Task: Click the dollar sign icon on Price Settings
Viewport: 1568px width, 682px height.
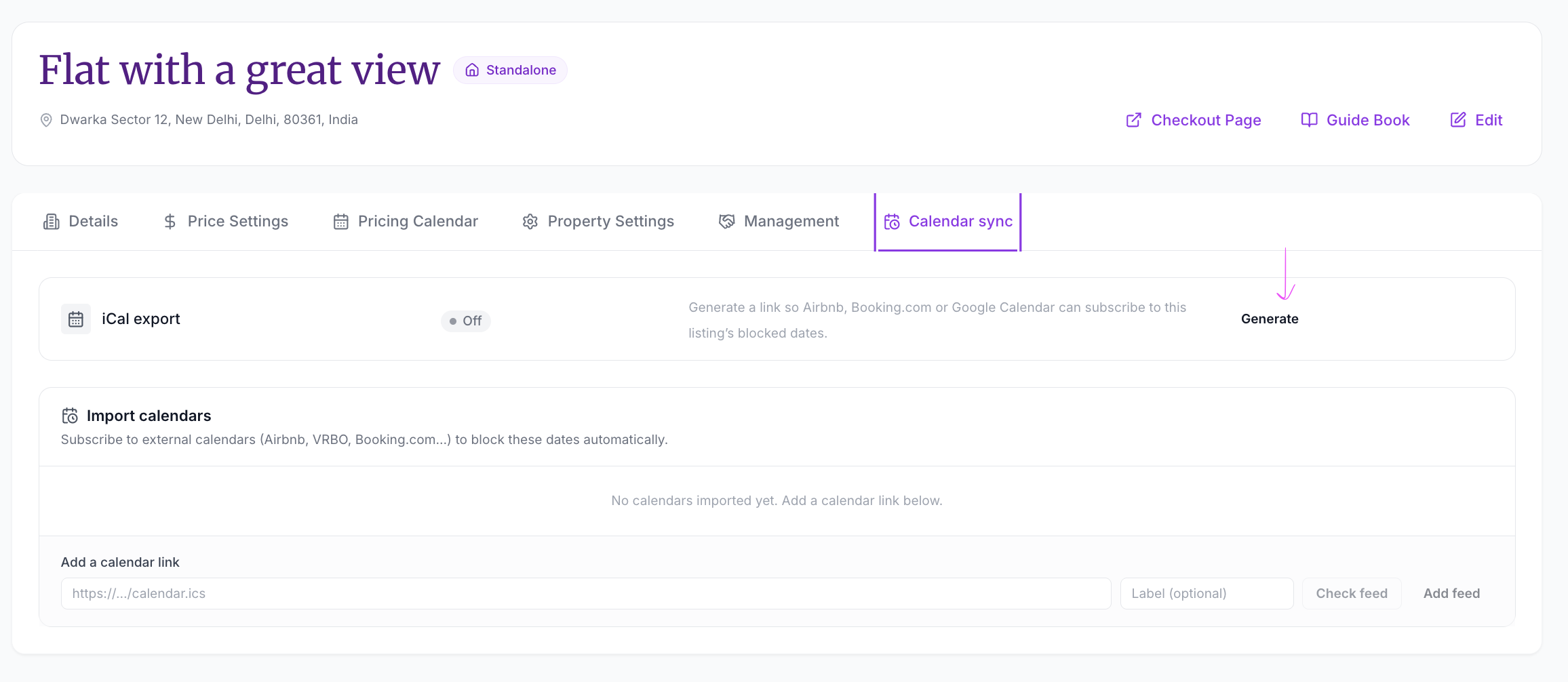Action: tap(170, 222)
